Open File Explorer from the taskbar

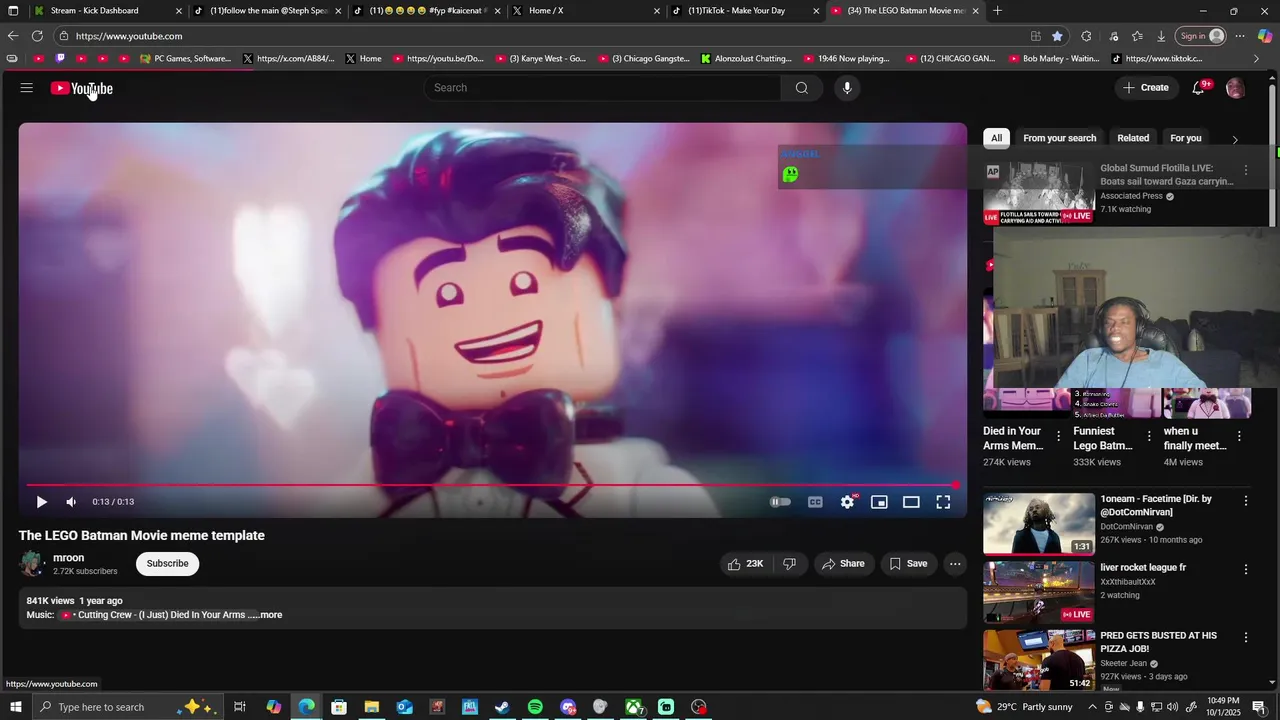(371, 707)
